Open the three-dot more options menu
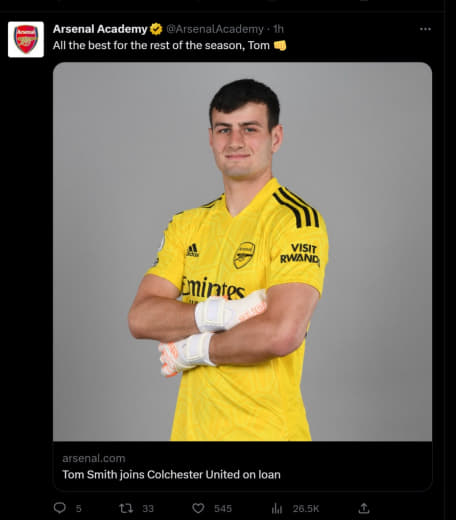This screenshot has height=520, width=456. (425, 29)
